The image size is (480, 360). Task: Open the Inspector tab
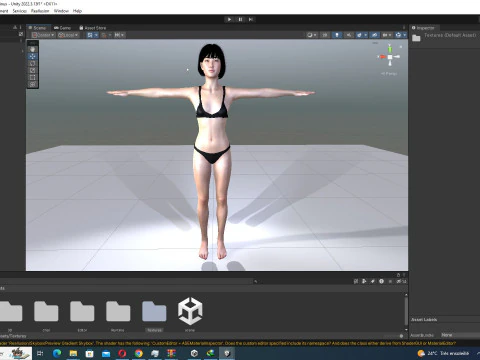[423, 28]
